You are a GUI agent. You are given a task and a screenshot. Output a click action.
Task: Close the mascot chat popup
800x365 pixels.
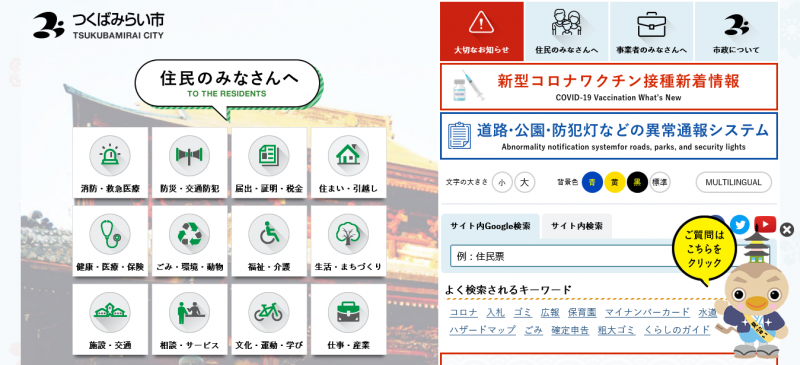click(x=787, y=230)
